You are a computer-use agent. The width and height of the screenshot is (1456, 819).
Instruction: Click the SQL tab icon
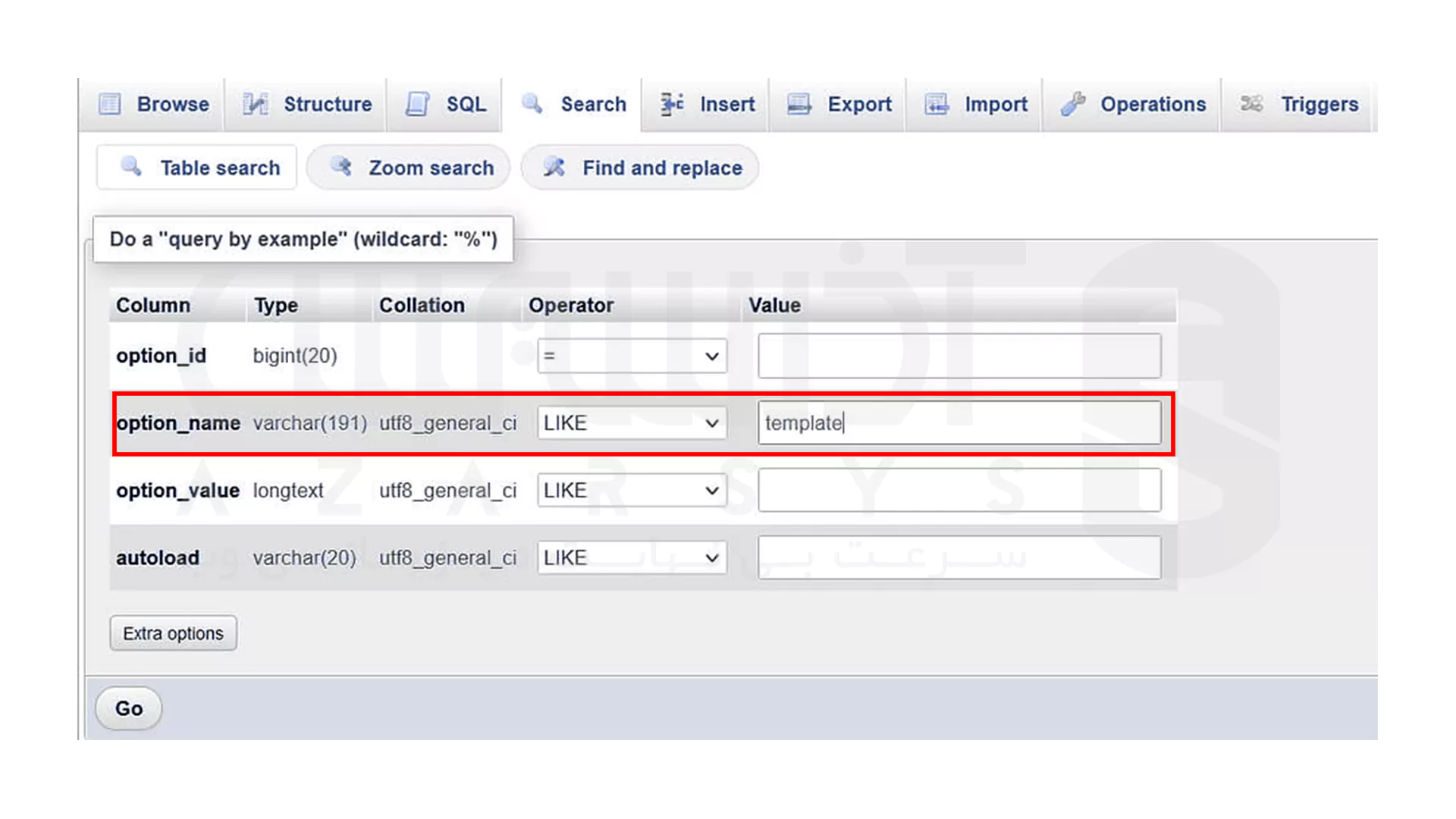click(417, 104)
